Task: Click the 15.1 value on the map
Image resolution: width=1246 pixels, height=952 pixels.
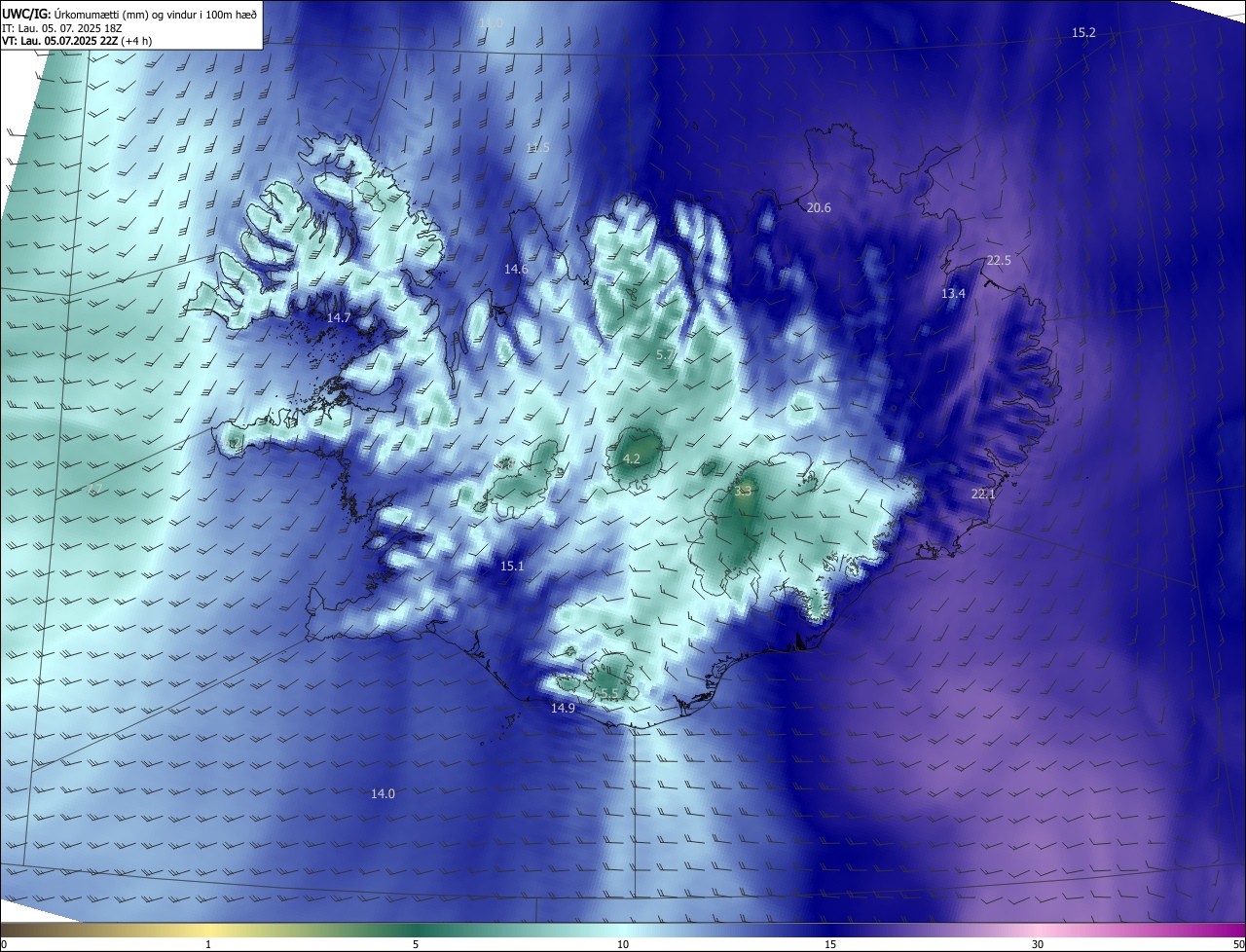Action: (512, 567)
